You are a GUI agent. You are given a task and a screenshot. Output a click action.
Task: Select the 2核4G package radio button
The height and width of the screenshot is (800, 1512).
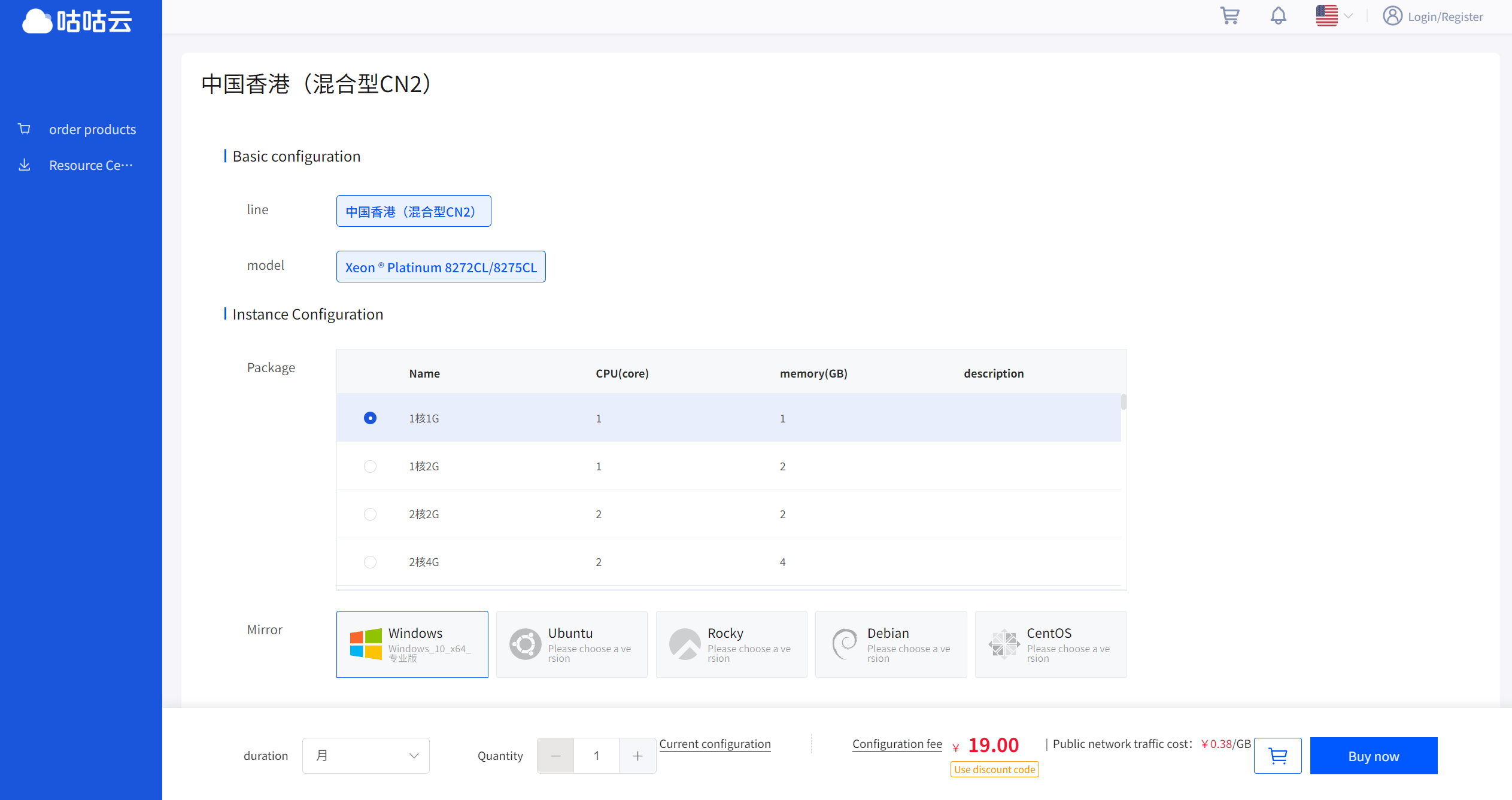370,562
